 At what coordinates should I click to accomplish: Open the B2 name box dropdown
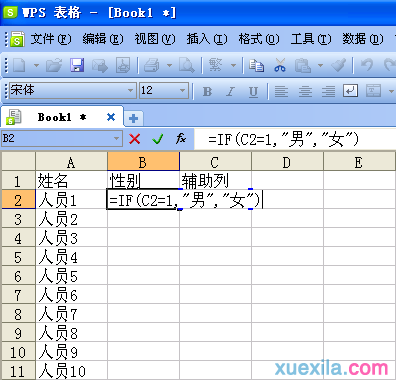click(x=116, y=138)
